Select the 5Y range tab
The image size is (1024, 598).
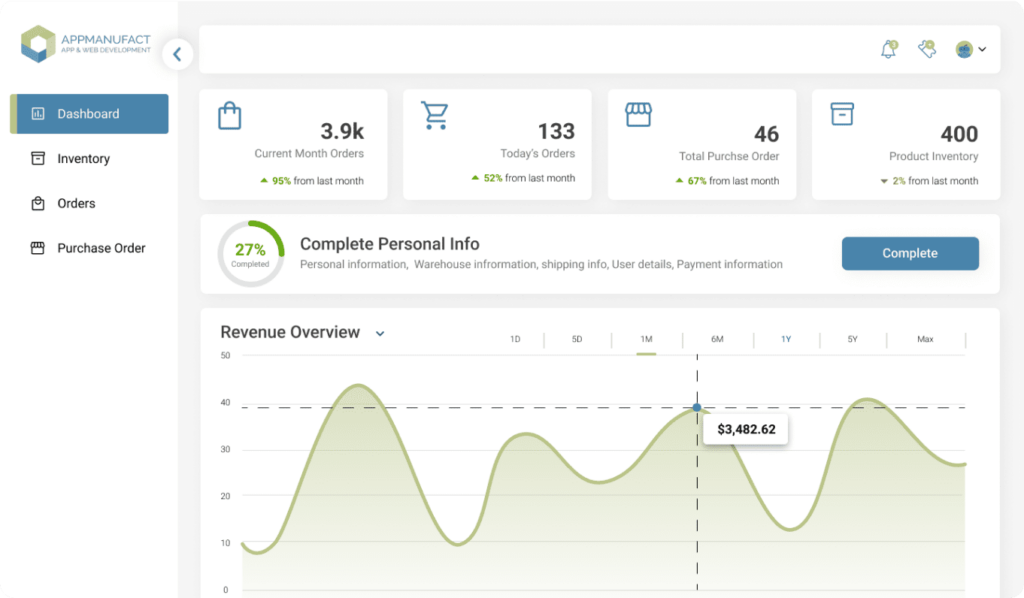[x=852, y=339]
